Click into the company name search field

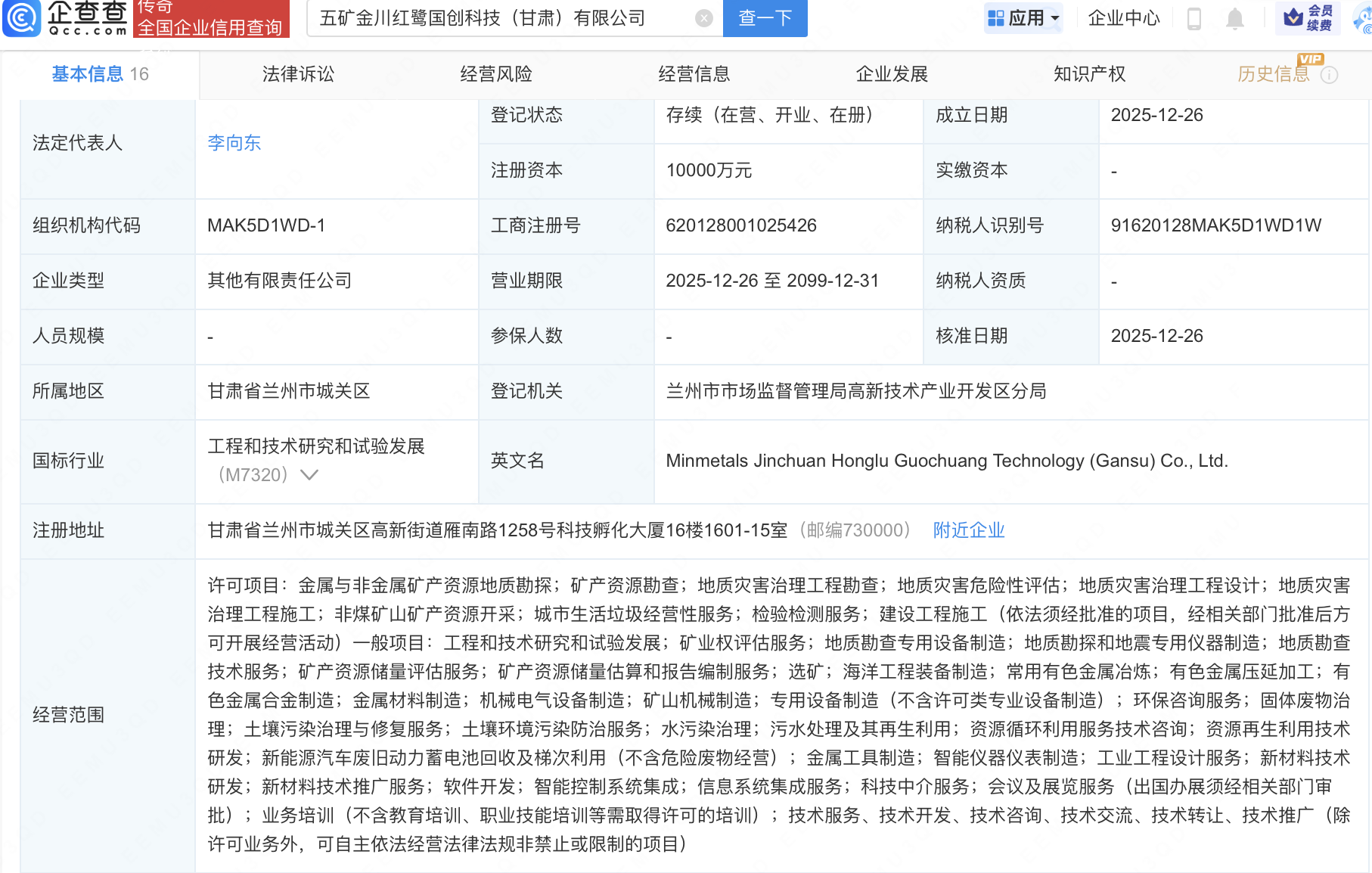tap(499, 18)
